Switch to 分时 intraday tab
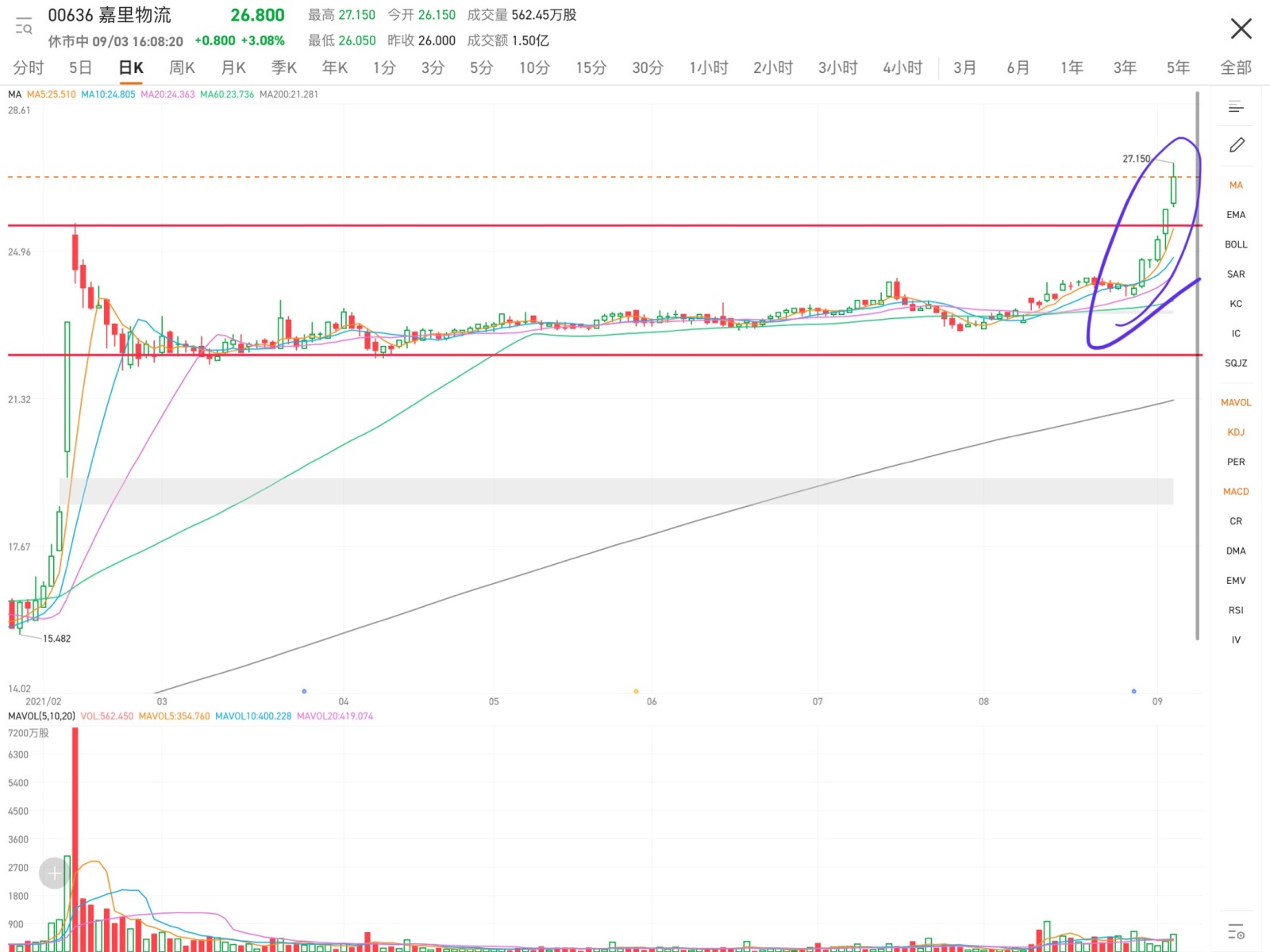Image resolution: width=1270 pixels, height=952 pixels. pos(29,67)
